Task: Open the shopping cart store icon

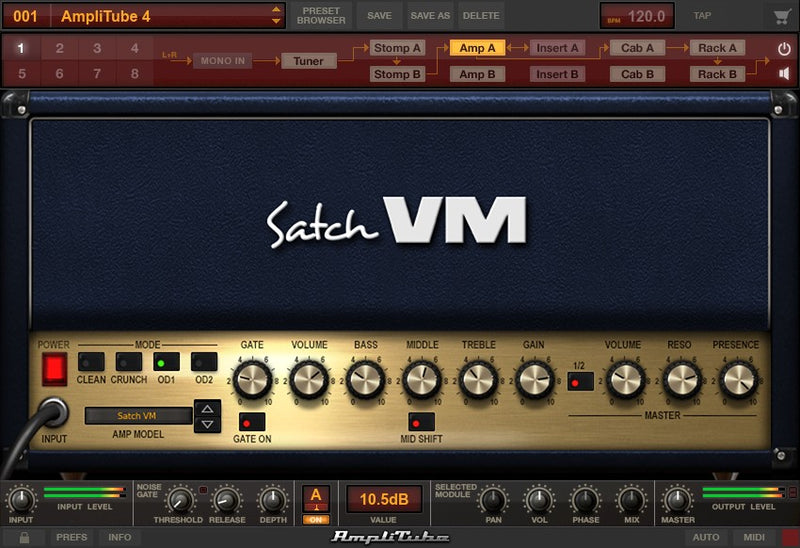Action: 780,16
